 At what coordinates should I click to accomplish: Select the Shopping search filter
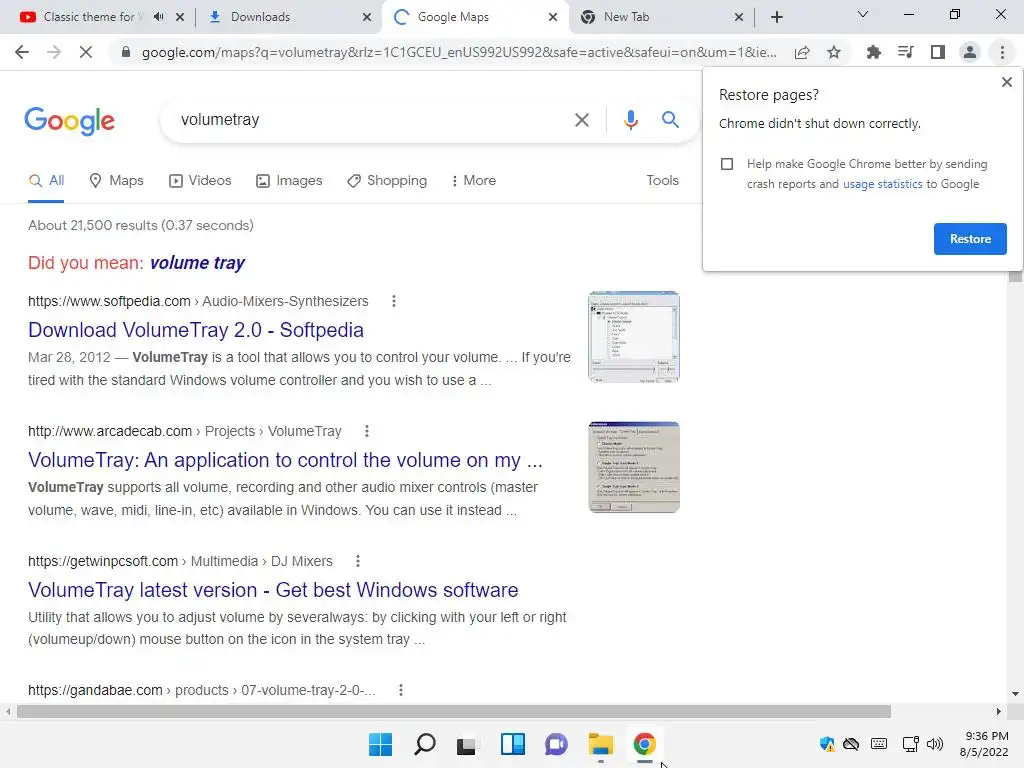[387, 180]
